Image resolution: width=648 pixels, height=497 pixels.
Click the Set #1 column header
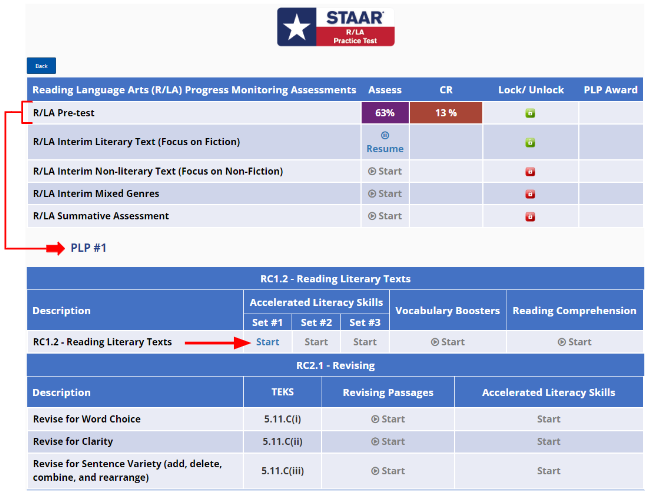point(267,322)
